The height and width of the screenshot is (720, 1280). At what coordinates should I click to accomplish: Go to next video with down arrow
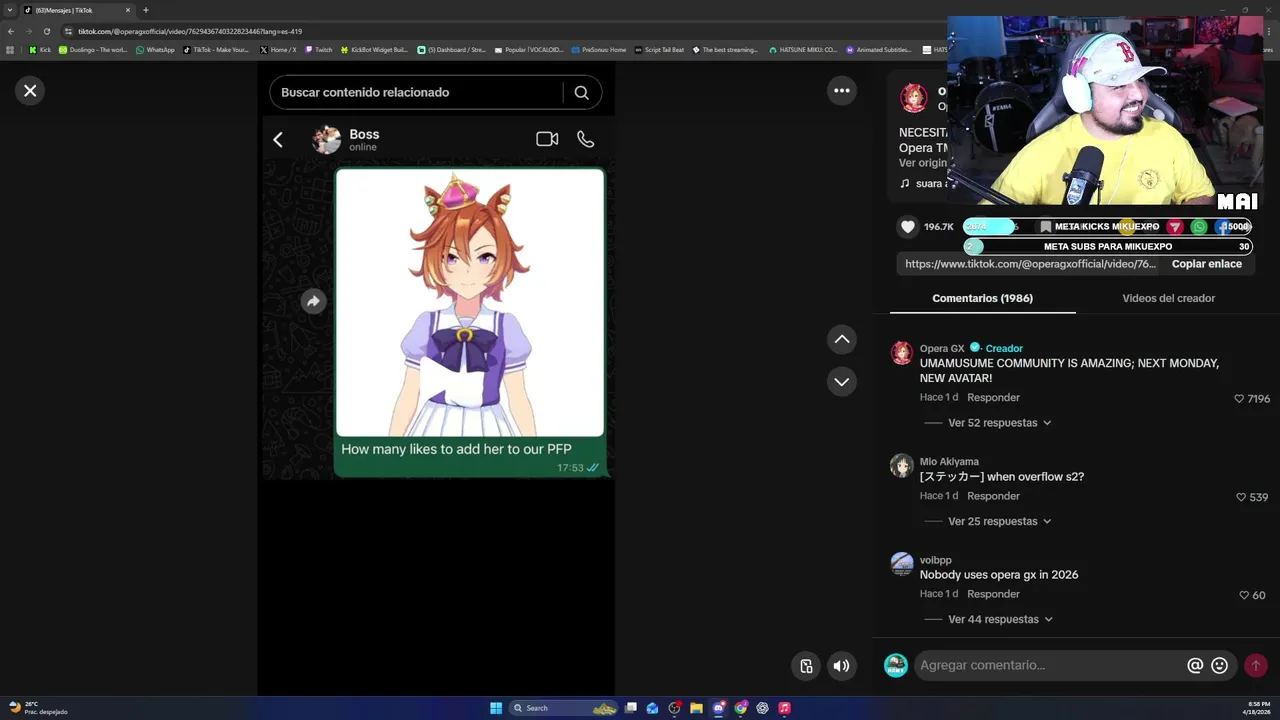[x=842, y=382]
